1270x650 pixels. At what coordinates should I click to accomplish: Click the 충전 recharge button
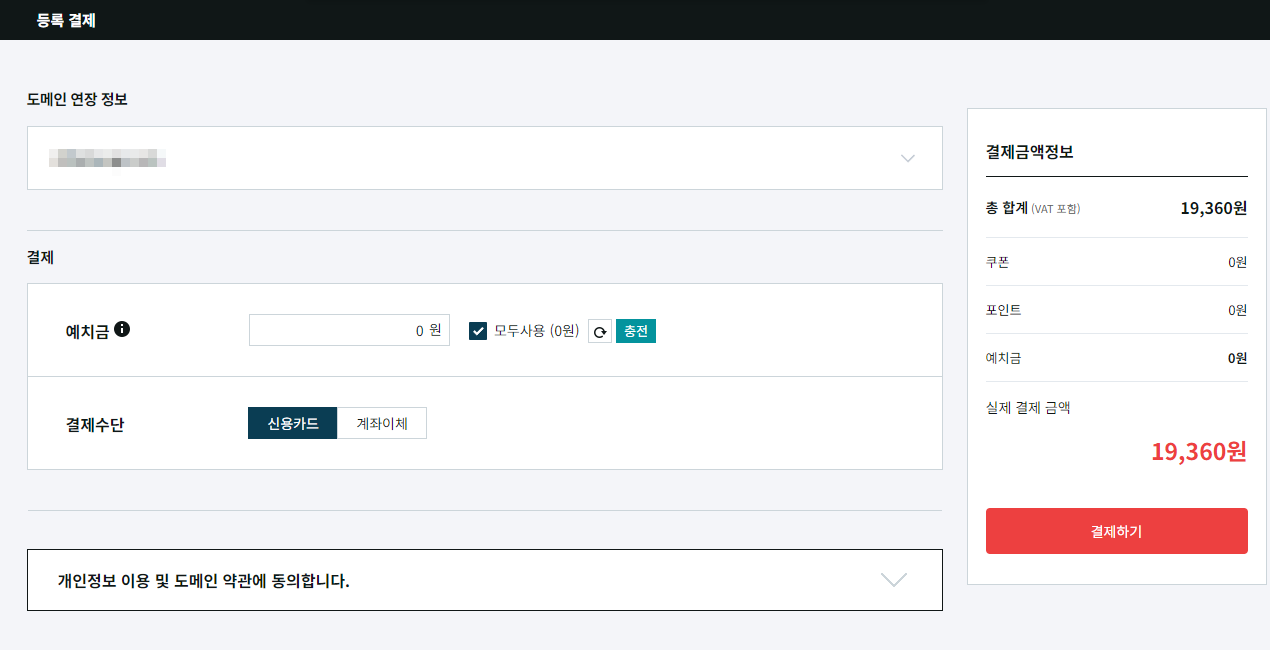636,330
